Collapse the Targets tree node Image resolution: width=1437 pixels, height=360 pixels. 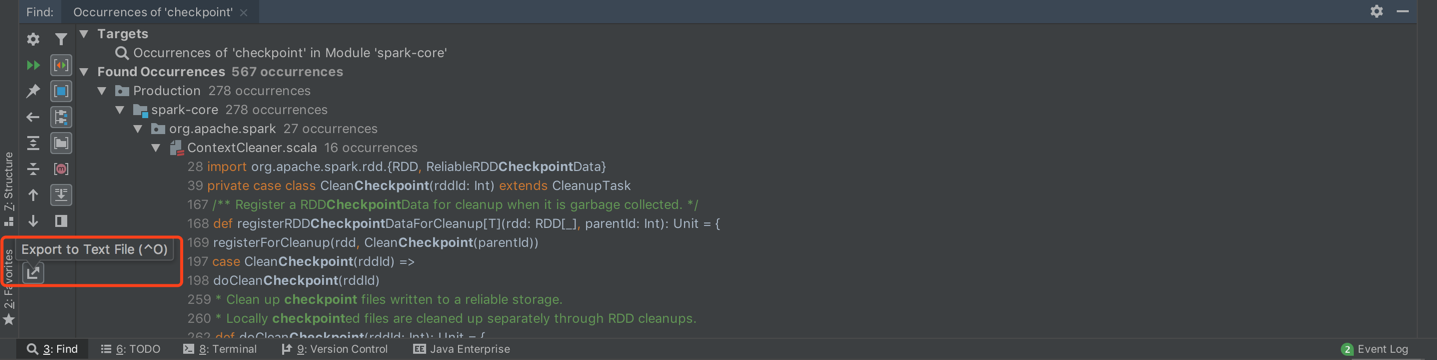[x=84, y=34]
